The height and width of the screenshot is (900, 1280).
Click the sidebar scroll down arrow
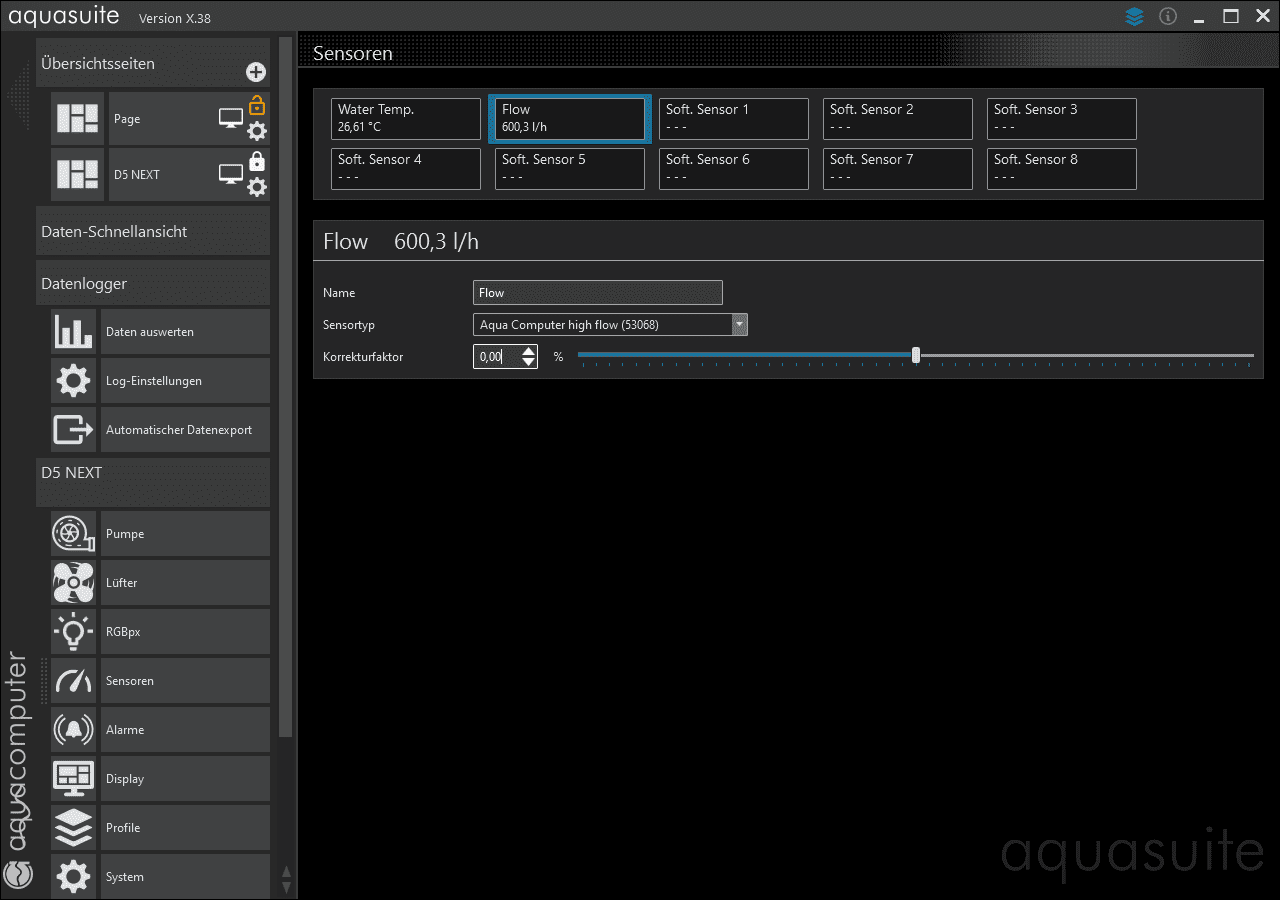coord(287,887)
